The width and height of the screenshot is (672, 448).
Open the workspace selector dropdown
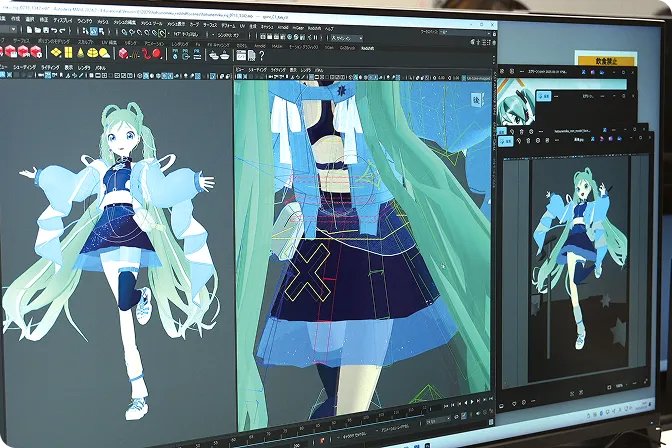pos(465,33)
